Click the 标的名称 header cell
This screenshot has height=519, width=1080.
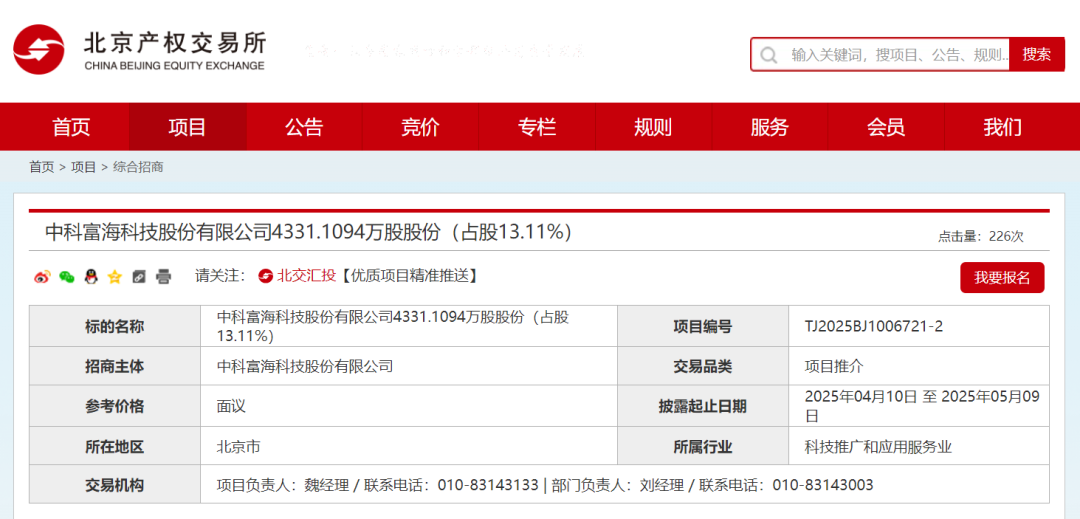[x=114, y=326]
